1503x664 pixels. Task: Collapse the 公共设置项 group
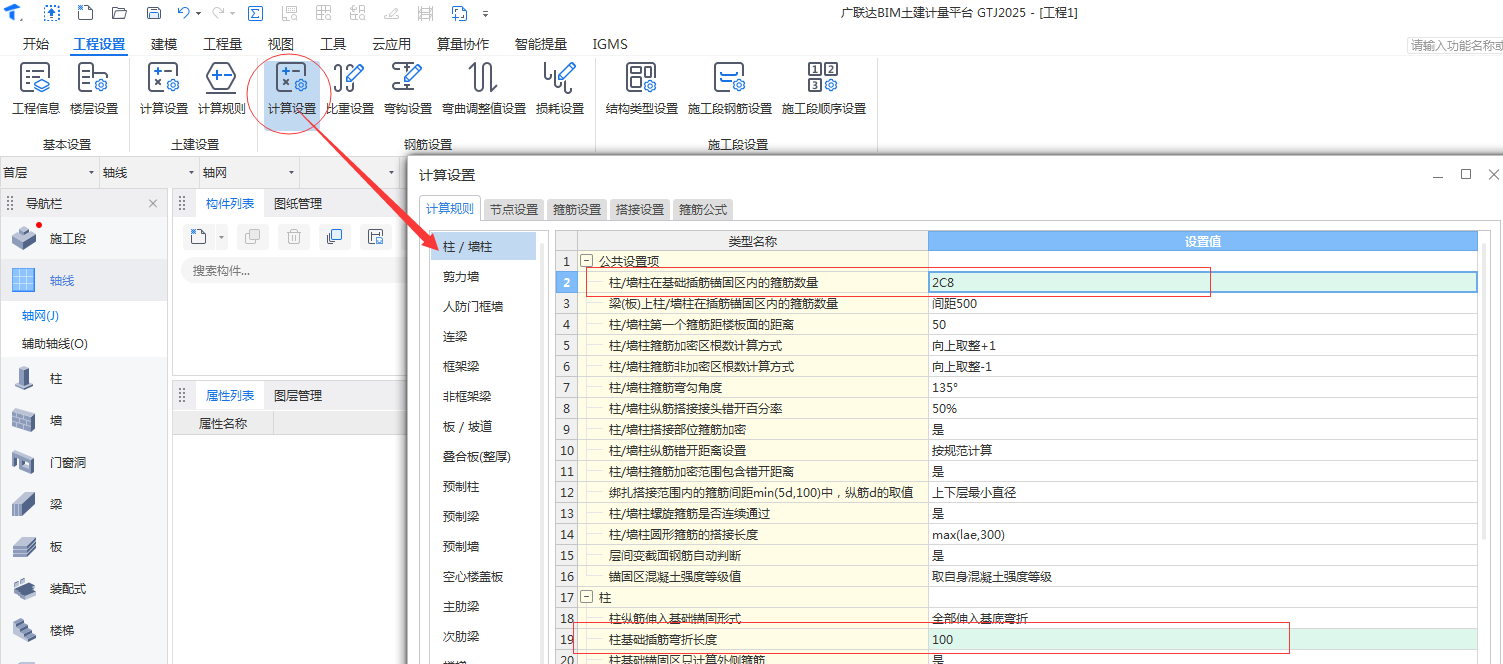pos(586,261)
